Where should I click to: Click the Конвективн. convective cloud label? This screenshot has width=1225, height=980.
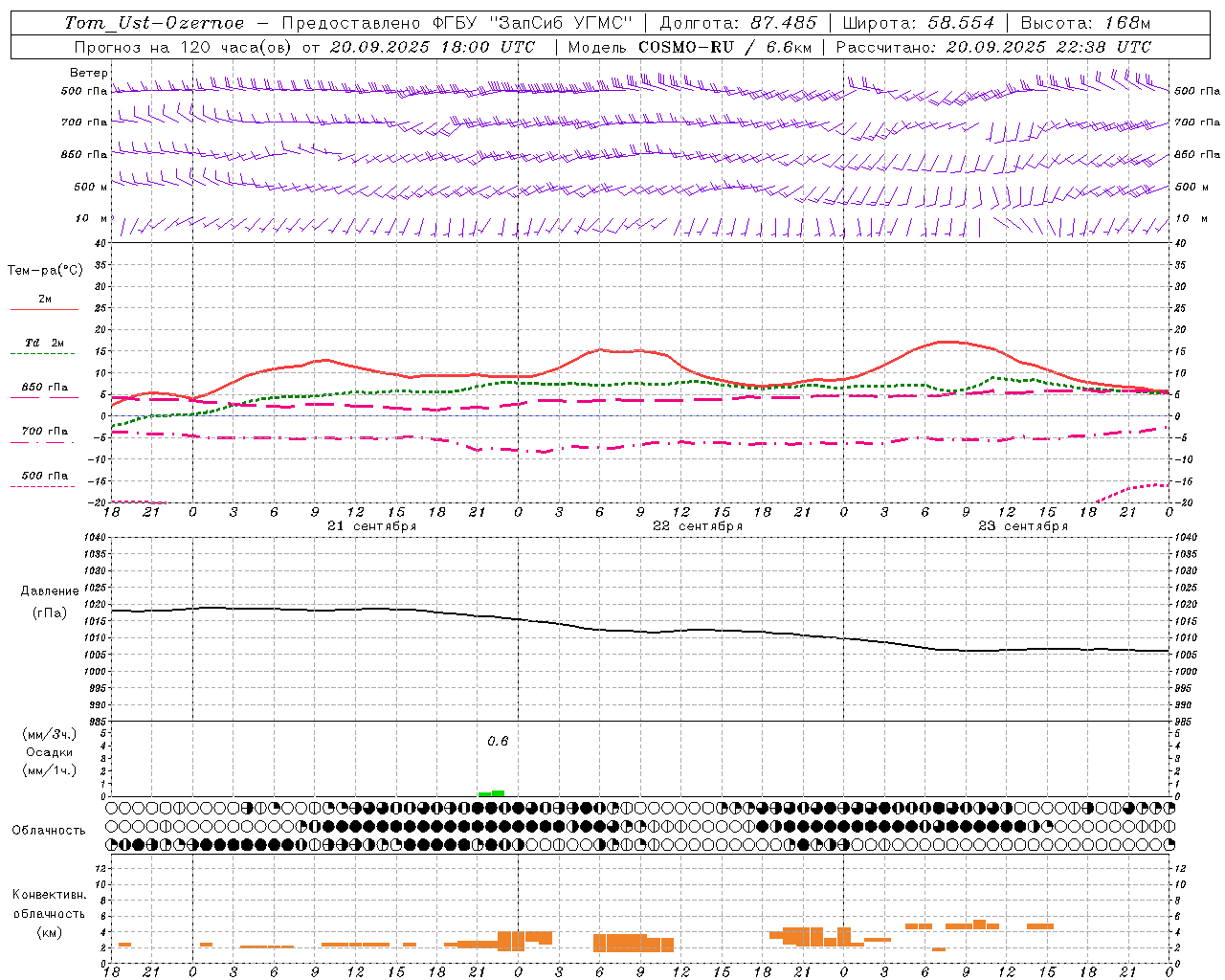[x=50, y=895]
